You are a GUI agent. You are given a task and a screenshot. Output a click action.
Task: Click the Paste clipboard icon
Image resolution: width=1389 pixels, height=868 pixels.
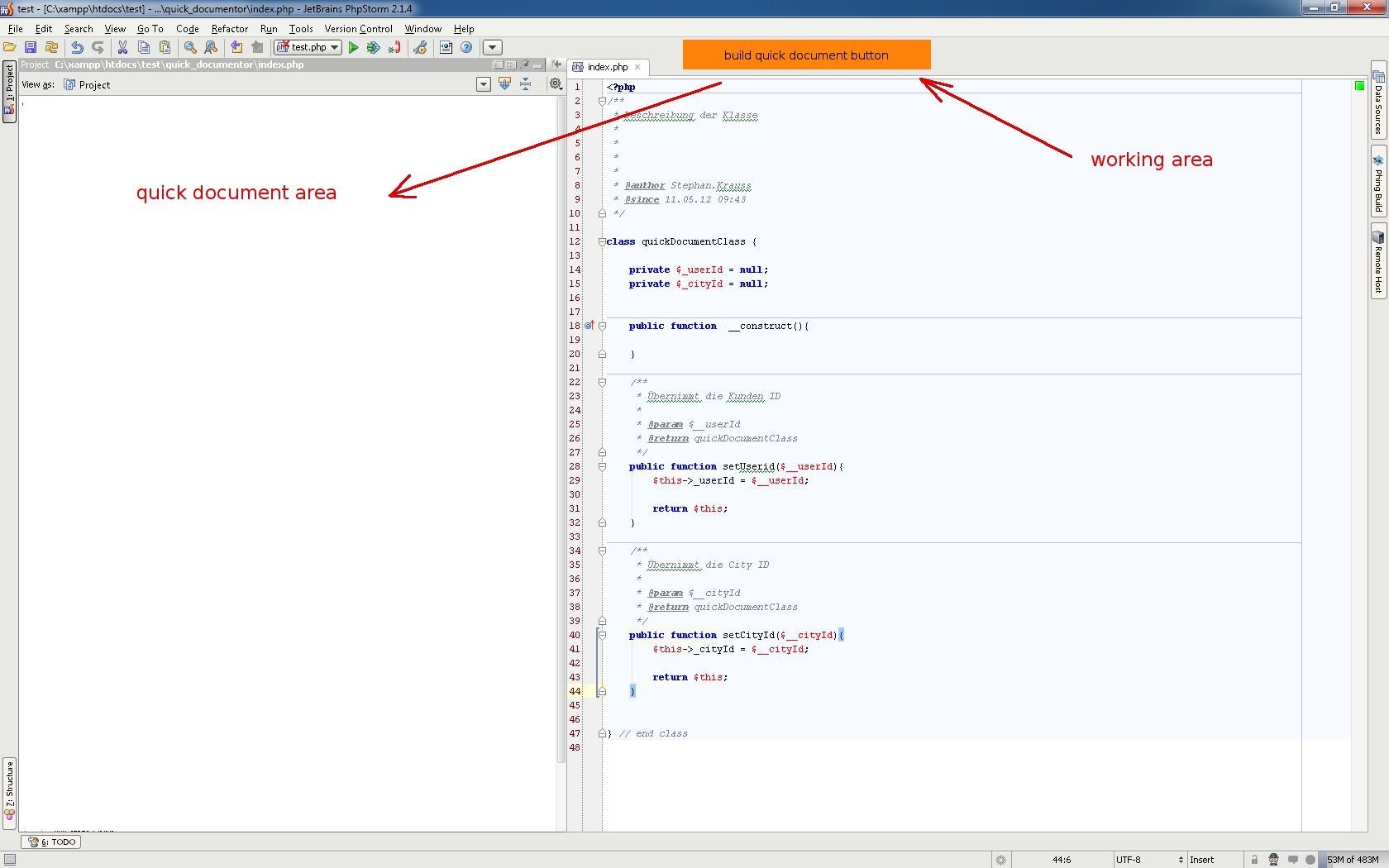click(165, 48)
